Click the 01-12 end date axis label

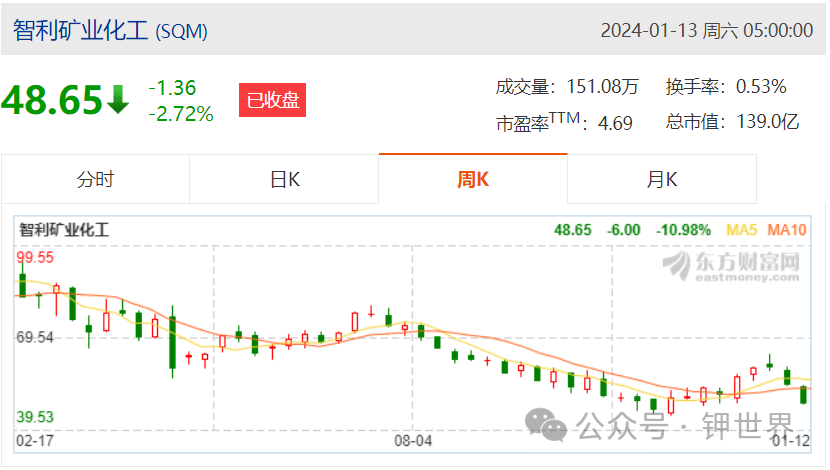click(791, 440)
